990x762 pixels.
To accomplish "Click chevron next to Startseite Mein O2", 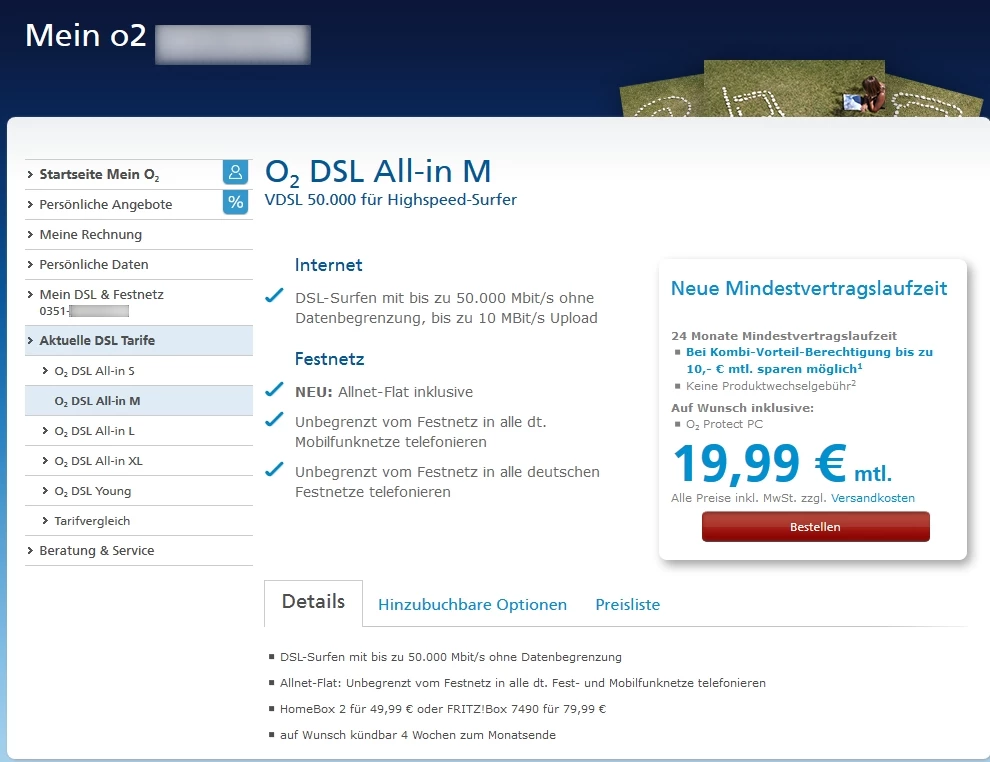I will coord(30,174).
